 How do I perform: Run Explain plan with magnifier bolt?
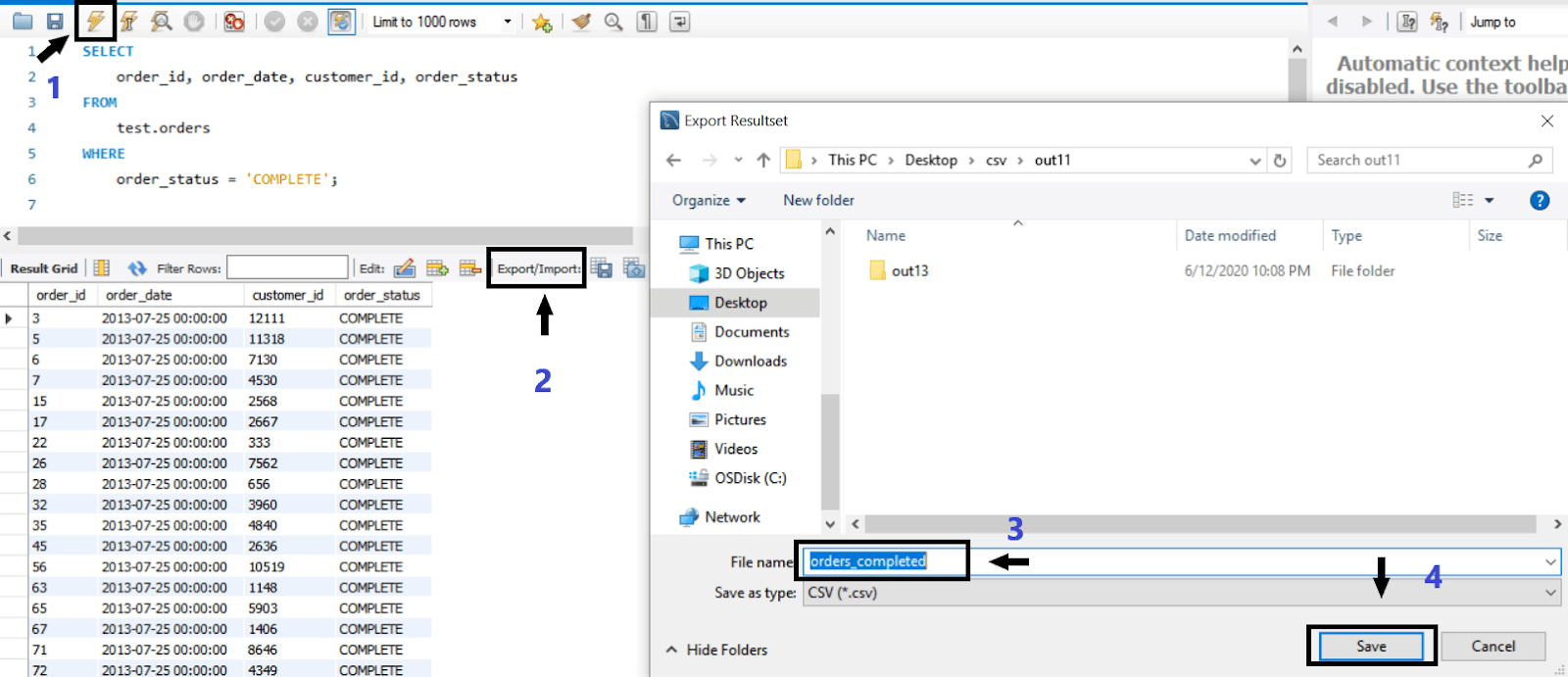point(162,22)
